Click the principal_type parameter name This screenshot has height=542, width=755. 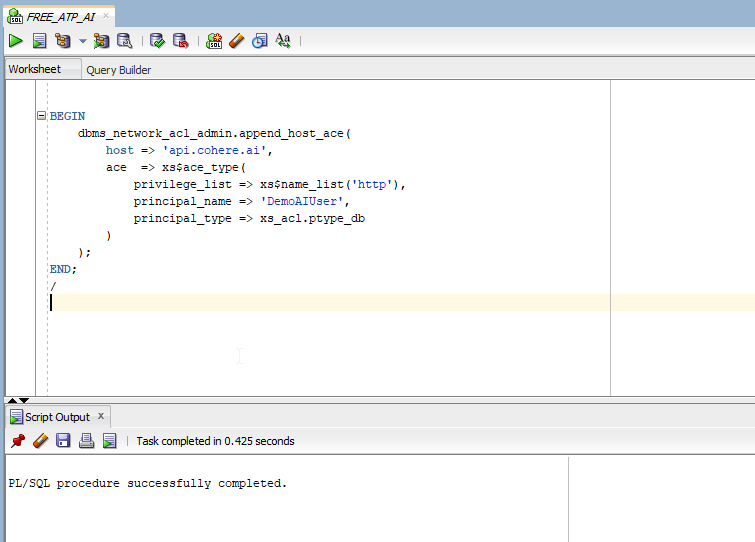pos(182,219)
